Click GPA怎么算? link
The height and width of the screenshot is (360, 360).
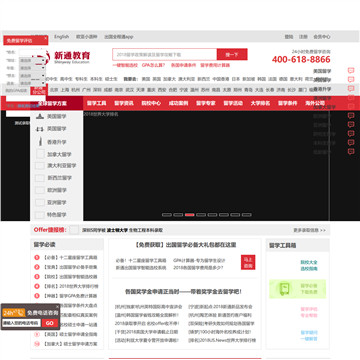[x=153, y=65]
